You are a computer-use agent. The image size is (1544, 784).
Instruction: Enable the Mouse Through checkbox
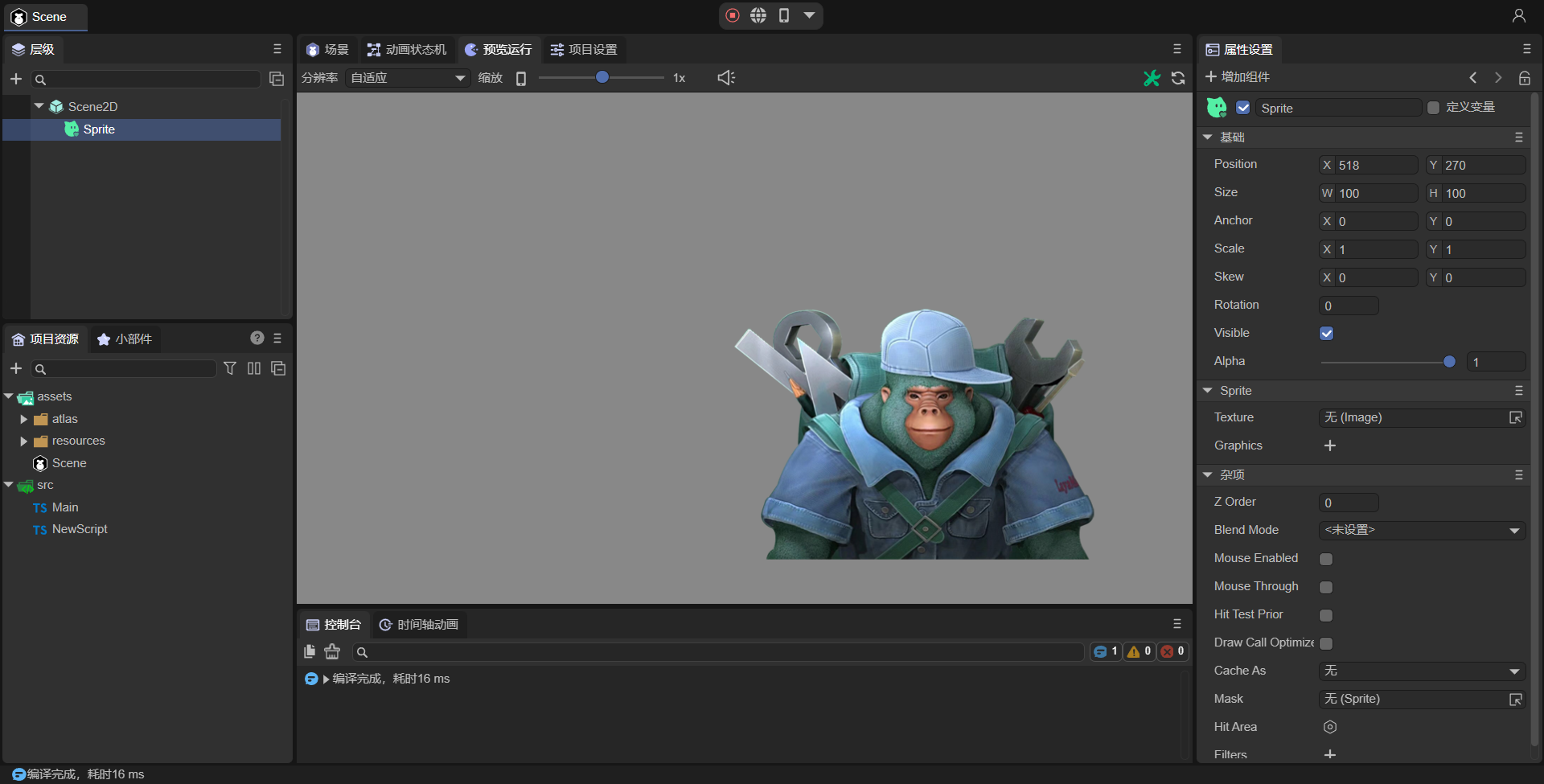point(1327,587)
